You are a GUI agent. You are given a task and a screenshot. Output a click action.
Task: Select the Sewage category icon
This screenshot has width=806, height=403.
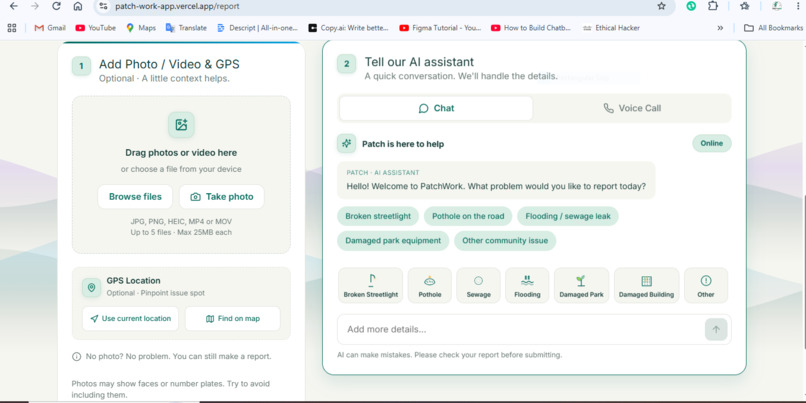(478, 285)
